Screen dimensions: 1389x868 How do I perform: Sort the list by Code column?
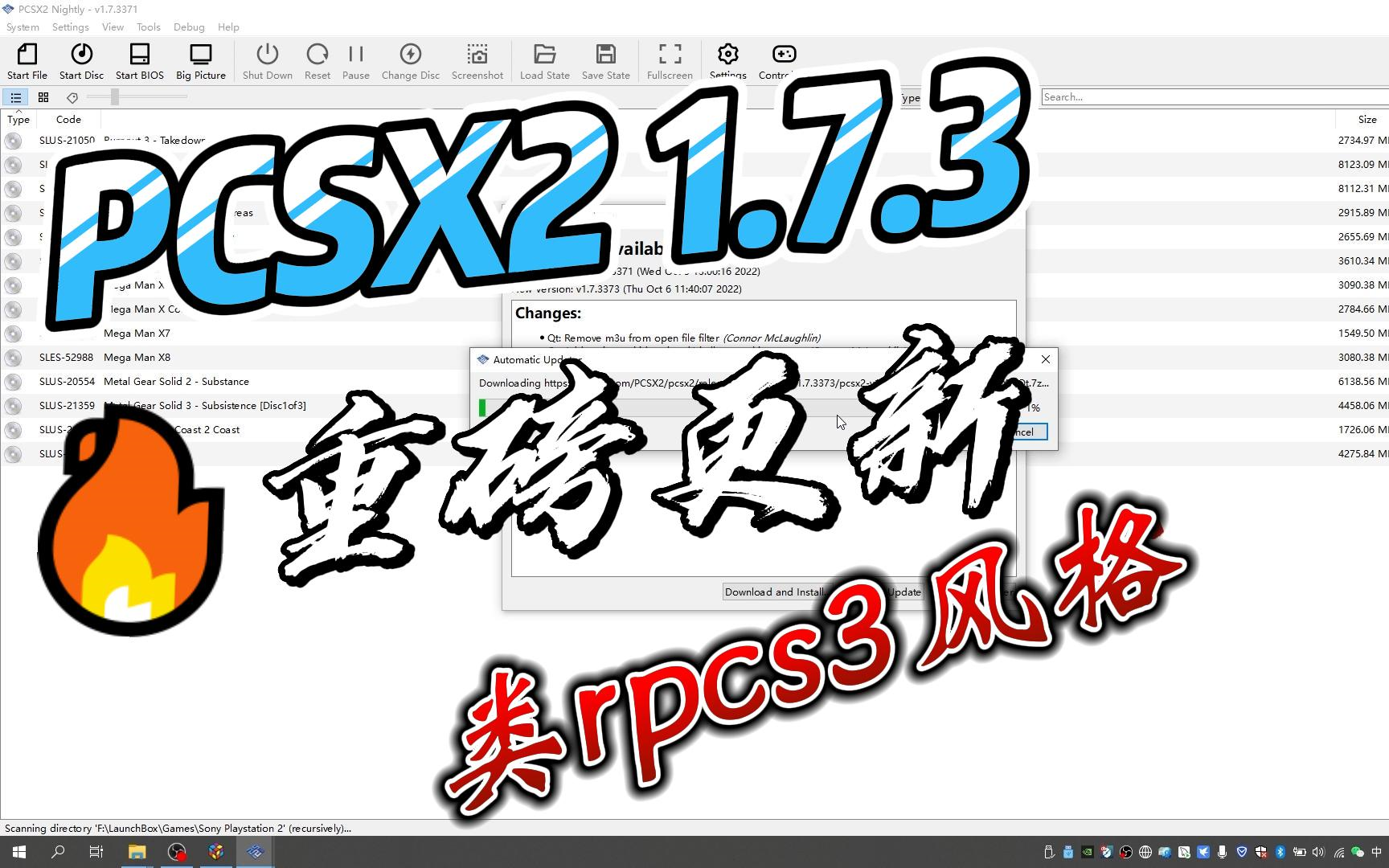[68, 119]
